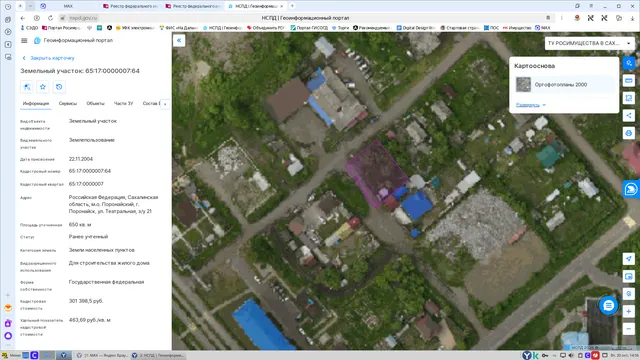
Task: Open the Торги bookmark
Action: click(x=340, y=28)
